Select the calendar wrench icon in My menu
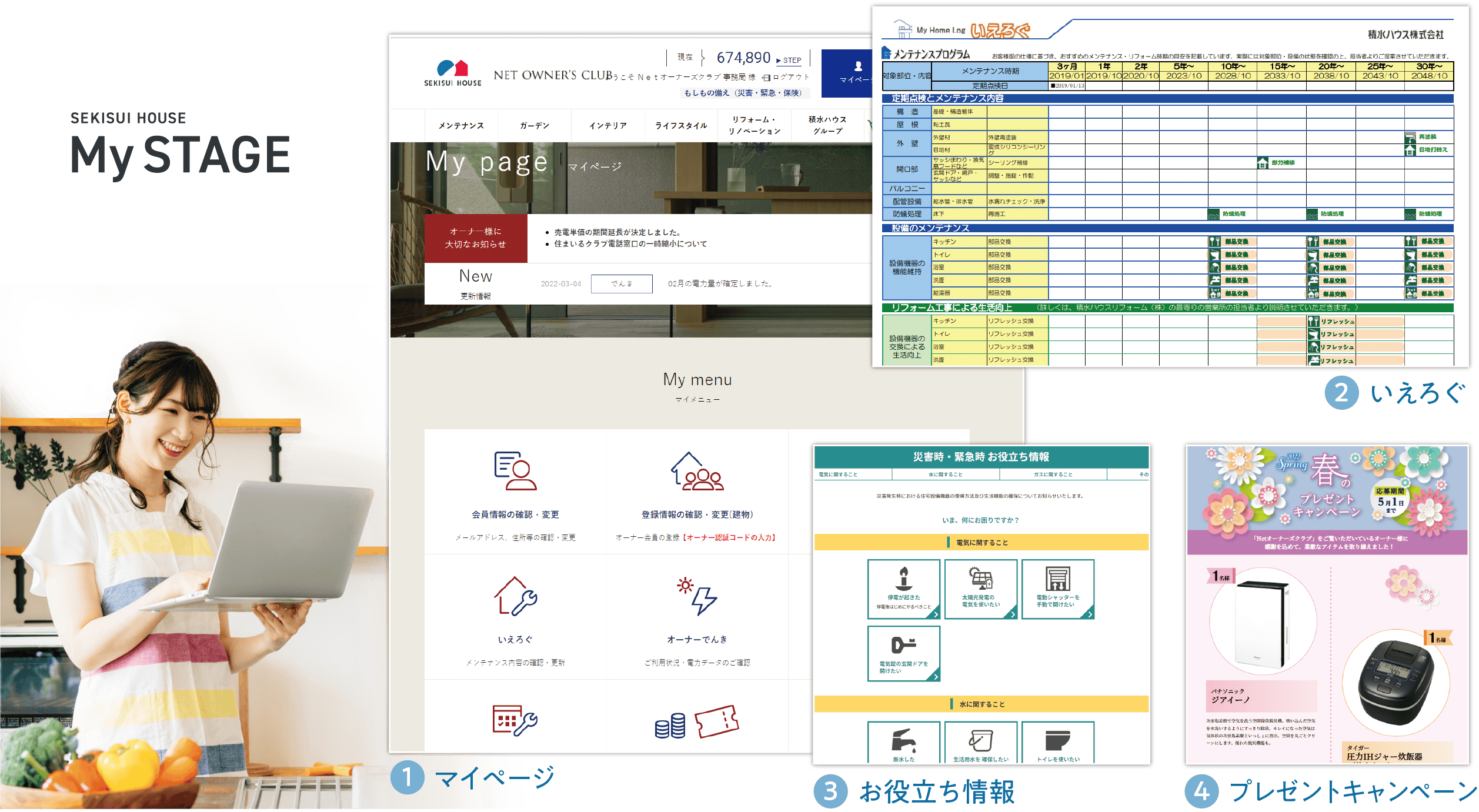The width and height of the screenshot is (1479, 812). coord(515,720)
